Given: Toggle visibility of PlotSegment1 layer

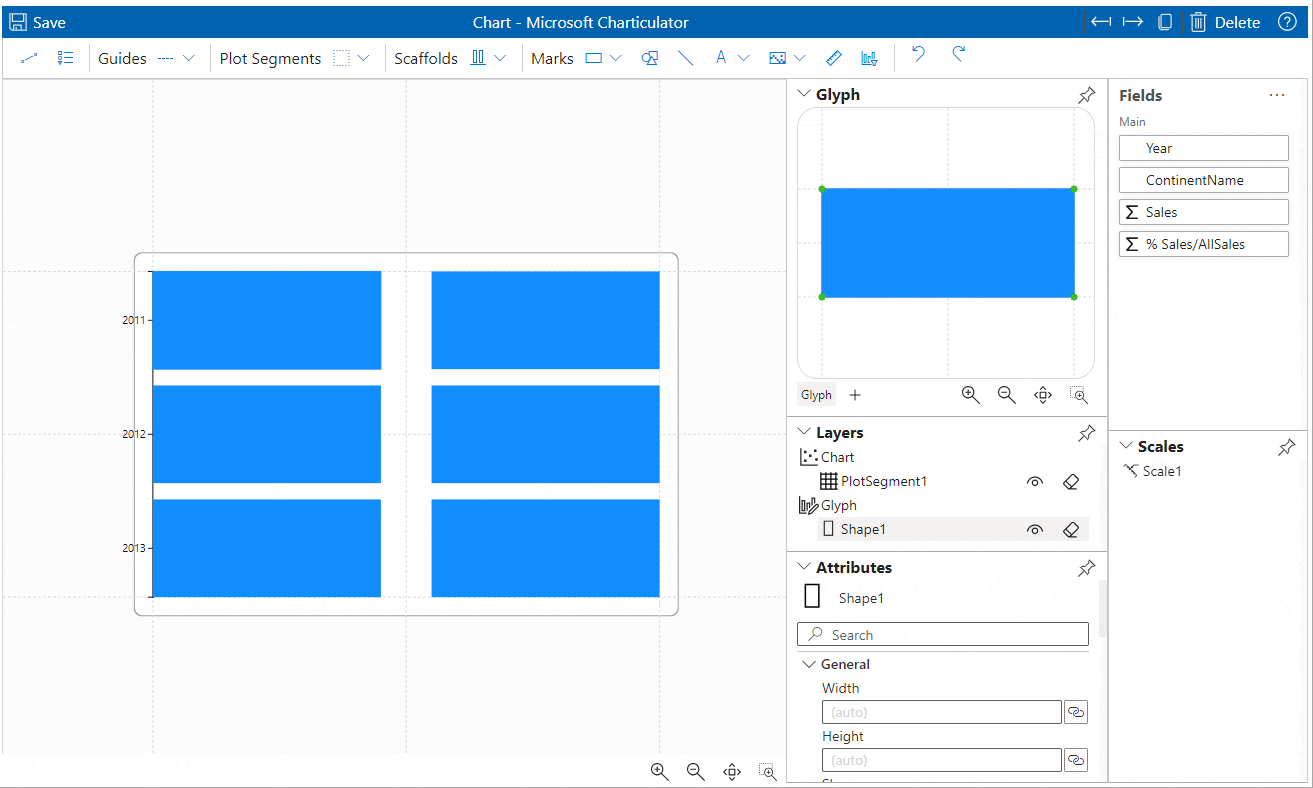Looking at the screenshot, I should click(1035, 481).
